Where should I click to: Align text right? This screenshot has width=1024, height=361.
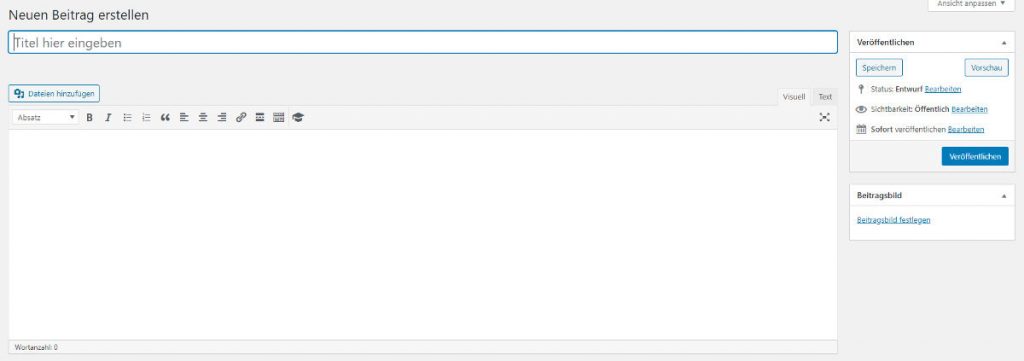pyautogui.click(x=222, y=118)
